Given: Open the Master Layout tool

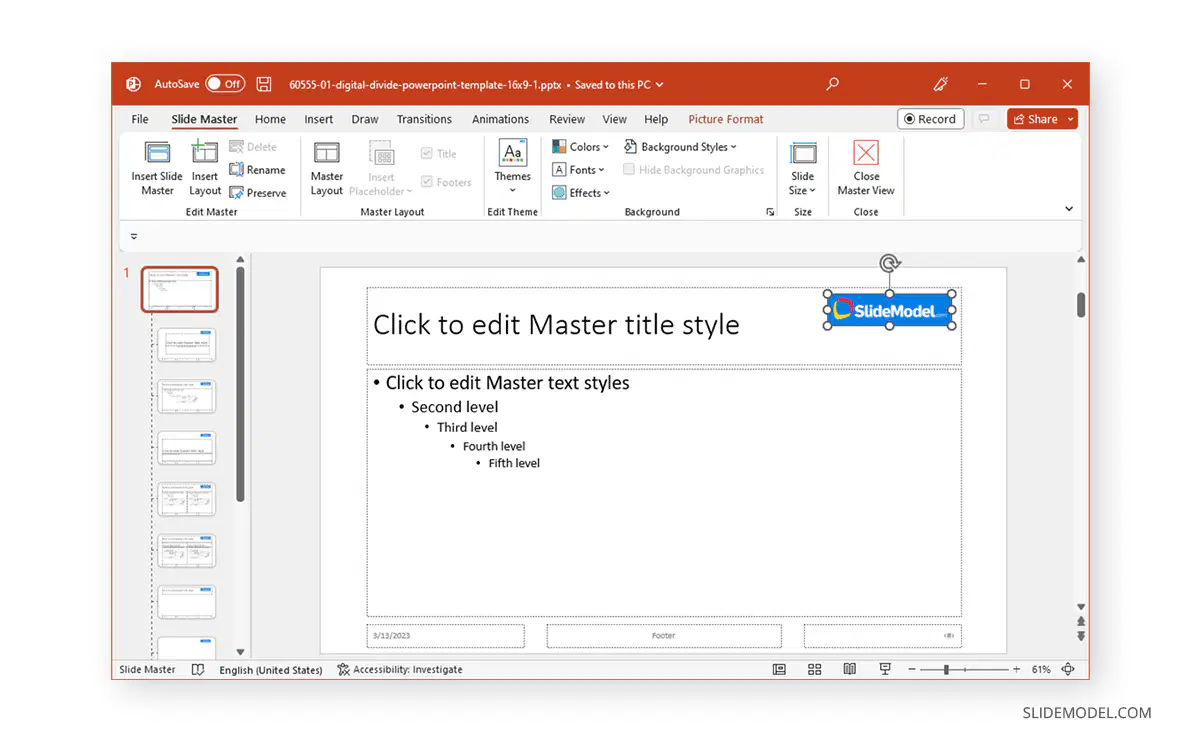Looking at the screenshot, I should (x=327, y=167).
